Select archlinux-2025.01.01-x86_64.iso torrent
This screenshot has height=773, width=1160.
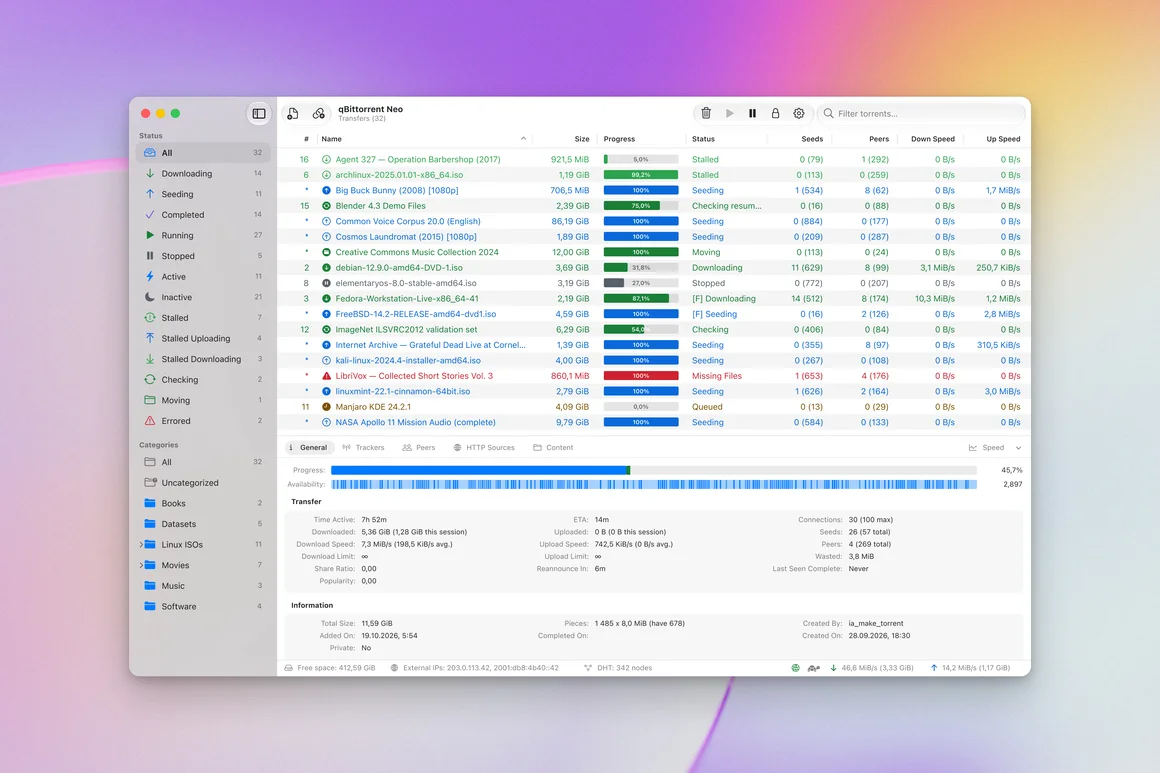(x=654, y=175)
